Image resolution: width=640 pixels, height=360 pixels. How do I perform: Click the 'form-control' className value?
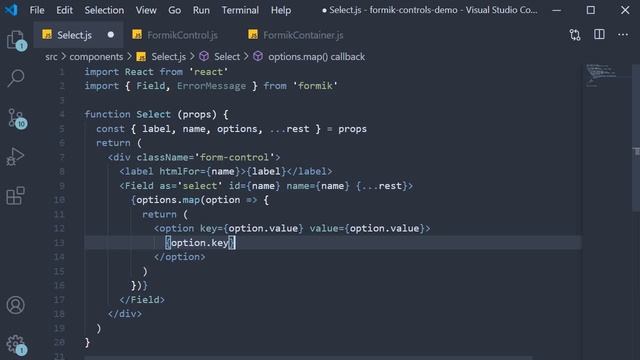[x=234, y=157]
